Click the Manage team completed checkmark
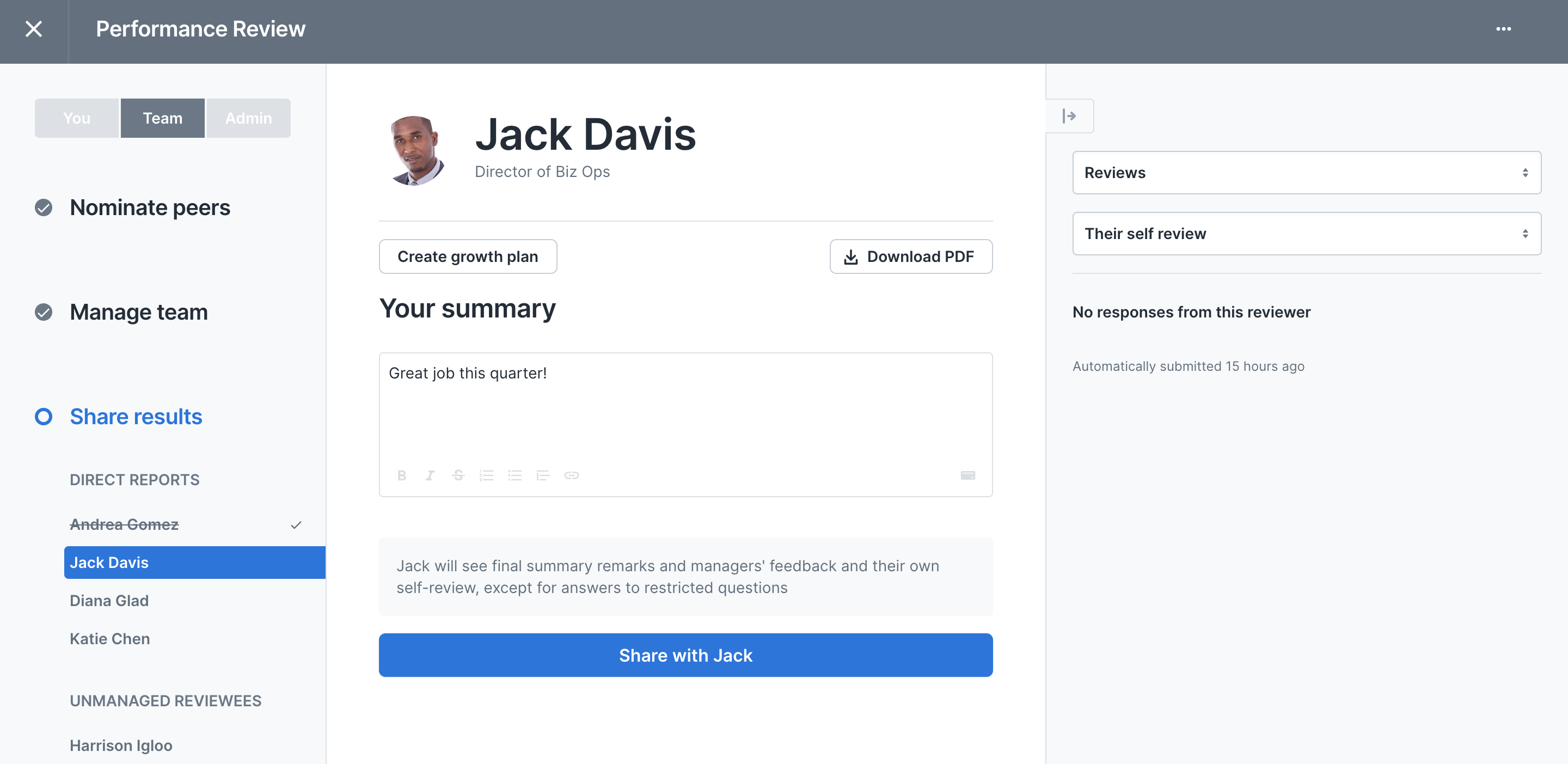 click(x=43, y=312)
